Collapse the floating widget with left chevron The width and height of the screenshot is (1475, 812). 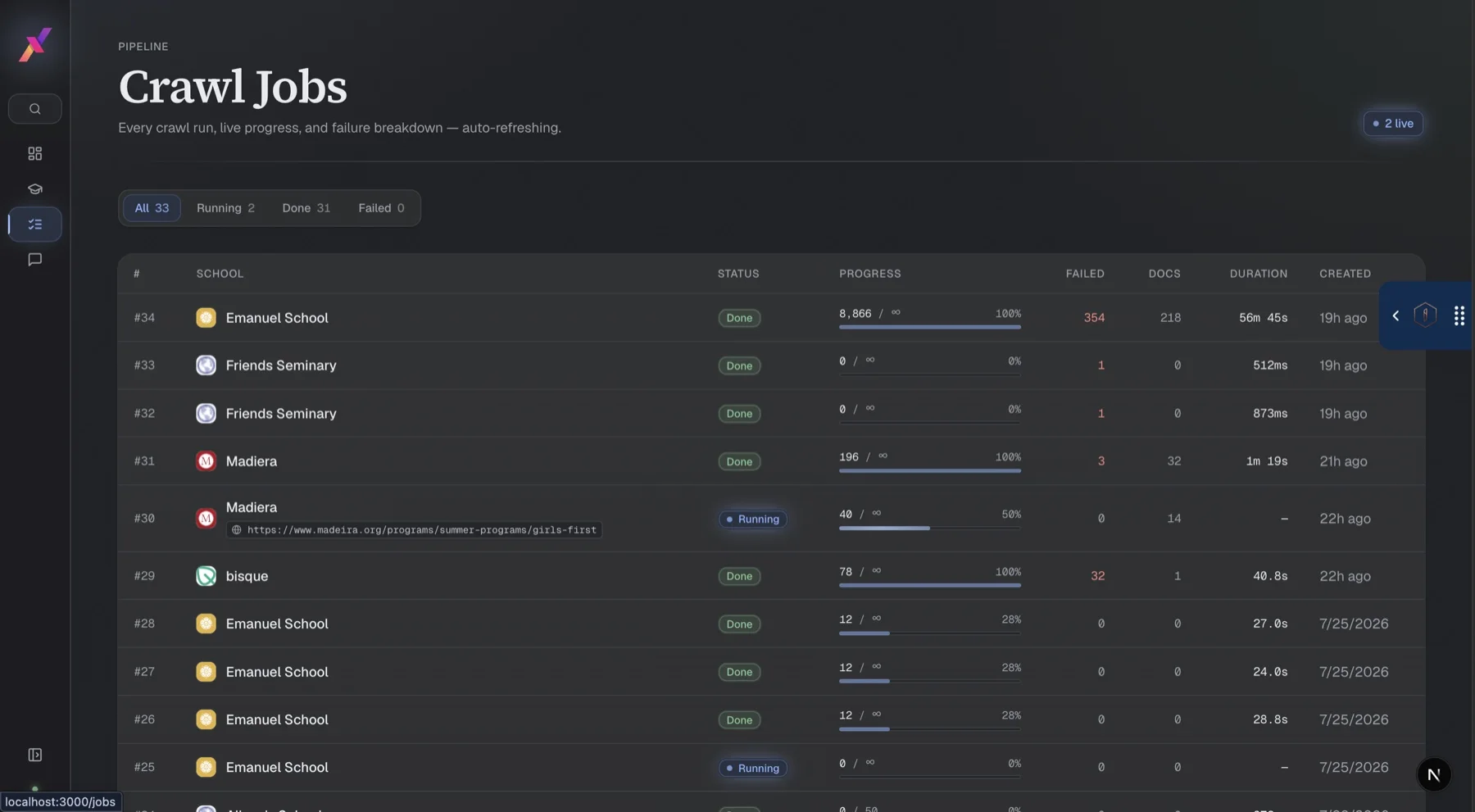[x=1396, y=315]
